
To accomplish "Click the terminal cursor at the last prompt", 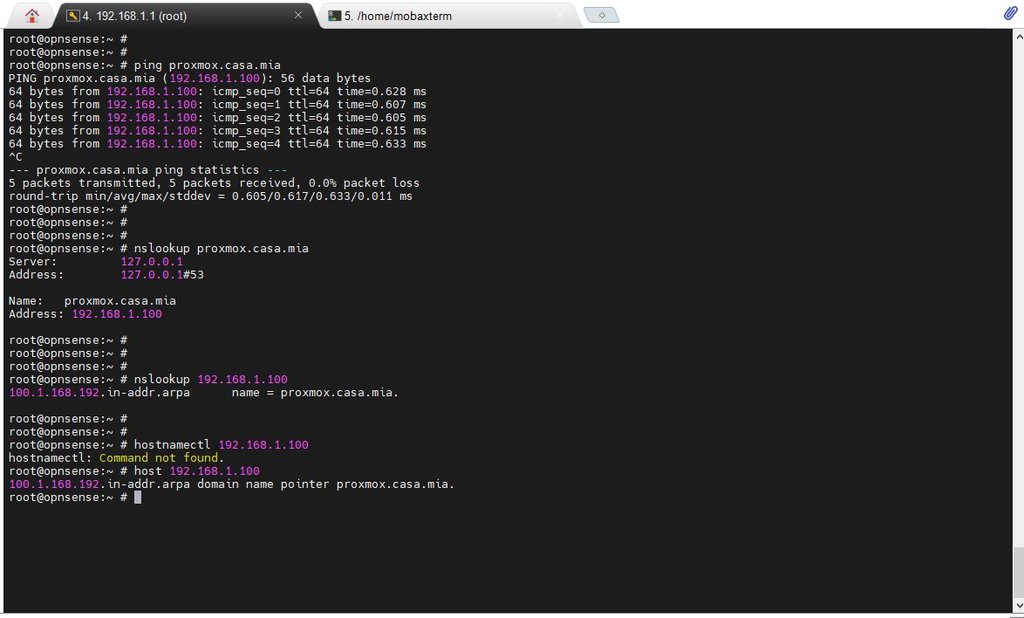I will (x=138, y=497).
